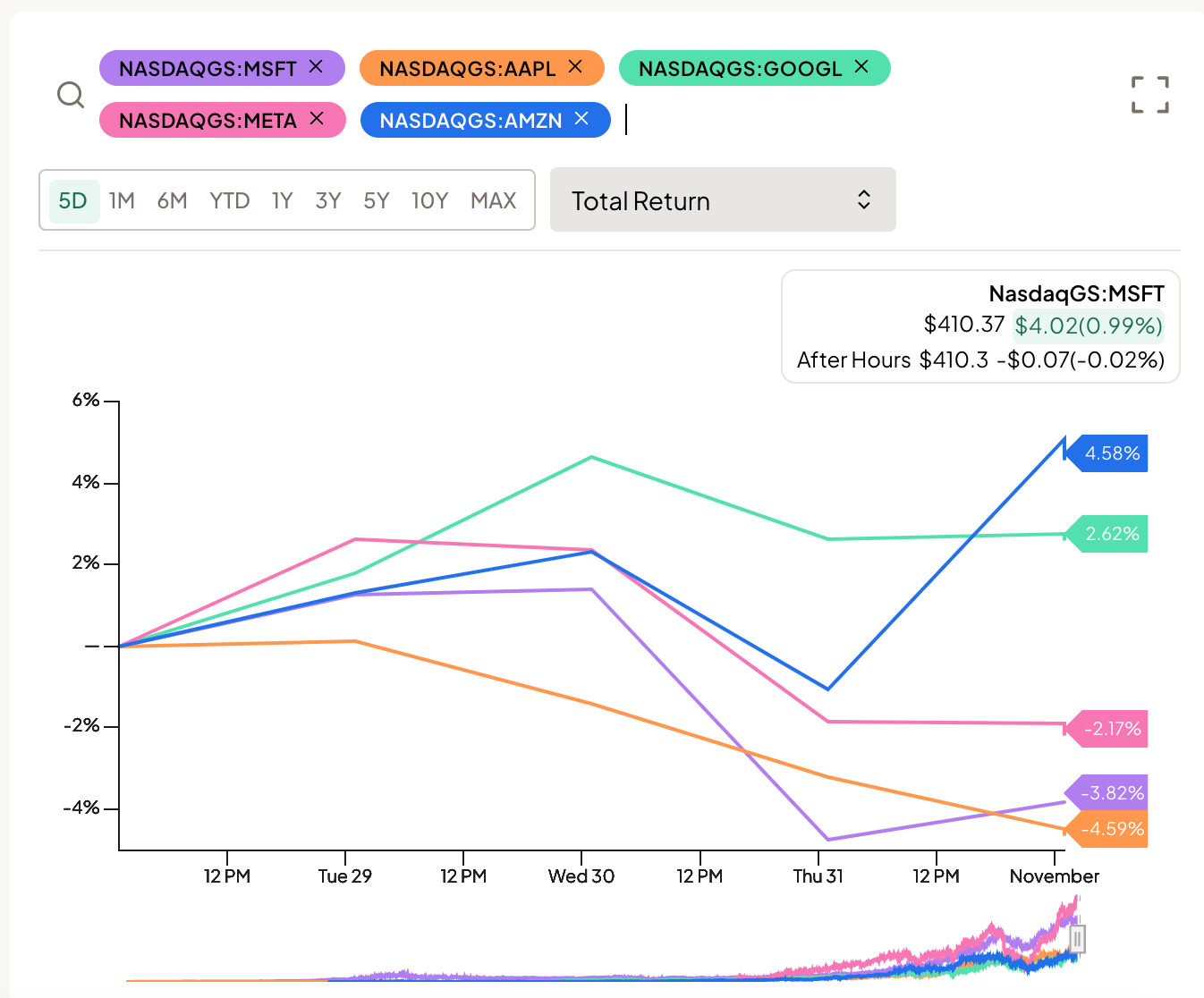Select the 1Y time range

click(283, 200)
